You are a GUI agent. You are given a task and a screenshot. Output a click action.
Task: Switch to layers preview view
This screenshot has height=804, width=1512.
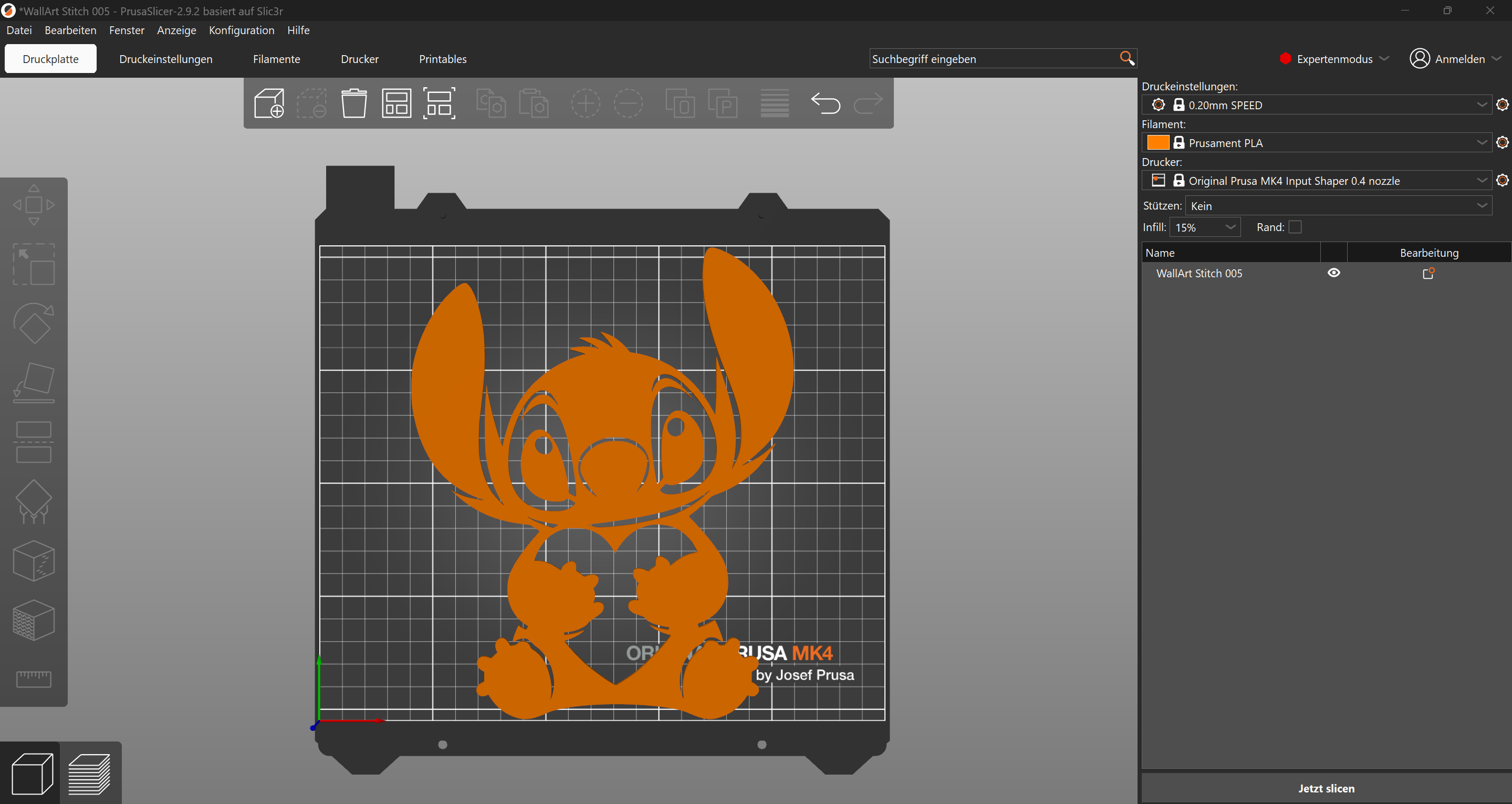(90, 774)
